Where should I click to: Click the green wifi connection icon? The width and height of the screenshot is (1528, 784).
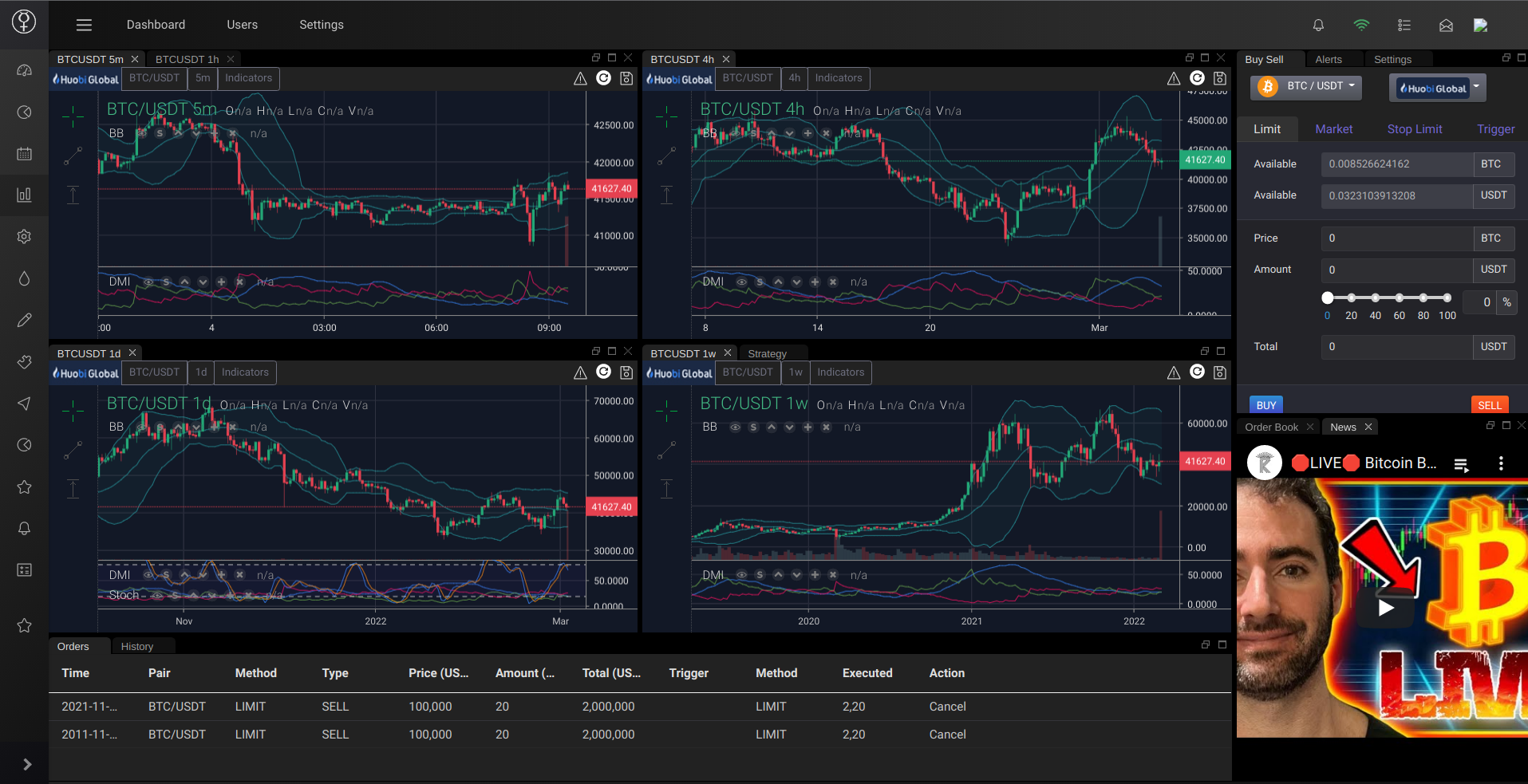(x=1361, y=25)
